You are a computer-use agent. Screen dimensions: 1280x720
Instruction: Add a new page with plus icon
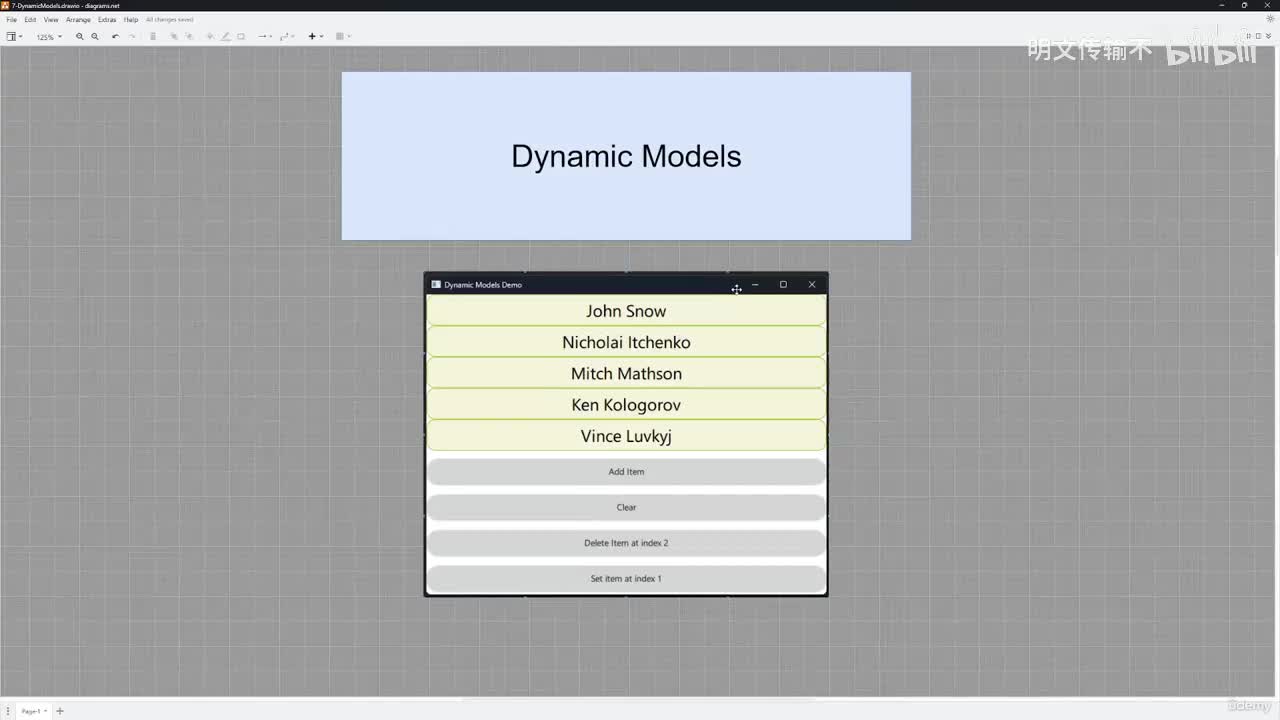tap(60, 711)
